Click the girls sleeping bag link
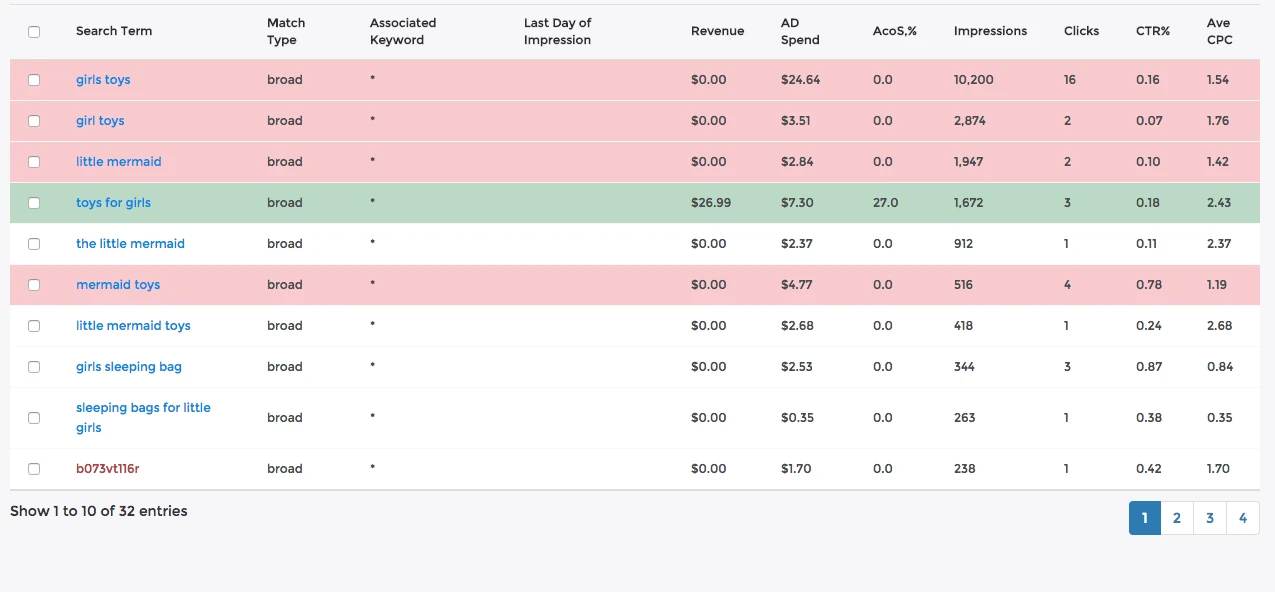The height and width of the screenshot is (592, 1275). pos(129,367)
